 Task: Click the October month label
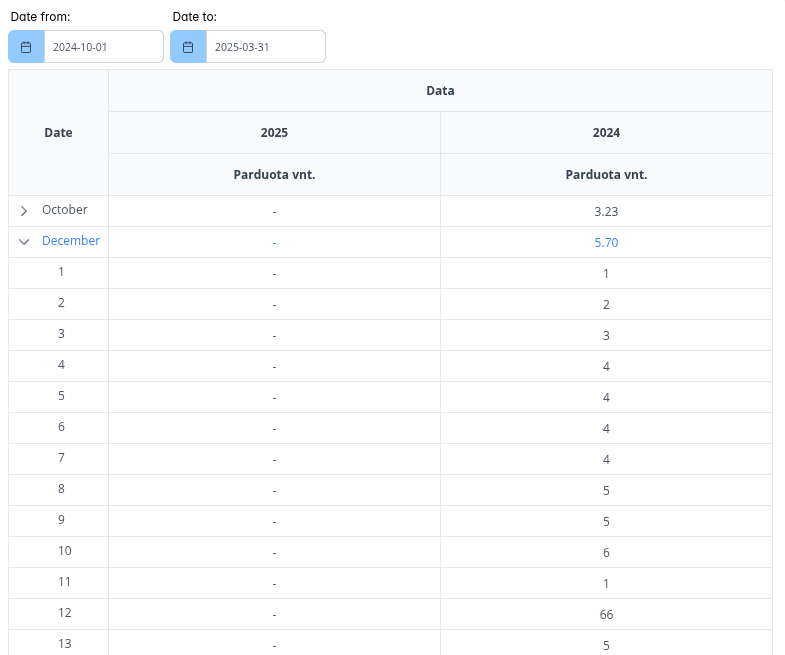point(65,210)
